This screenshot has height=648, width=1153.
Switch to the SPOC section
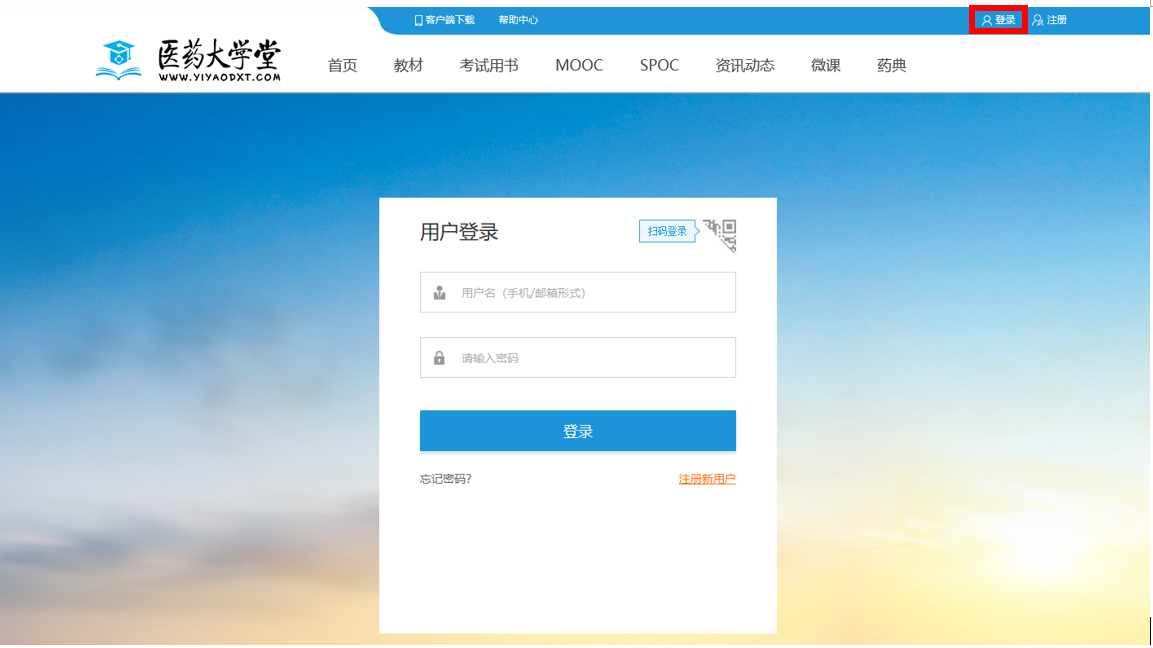coord(659,66)
